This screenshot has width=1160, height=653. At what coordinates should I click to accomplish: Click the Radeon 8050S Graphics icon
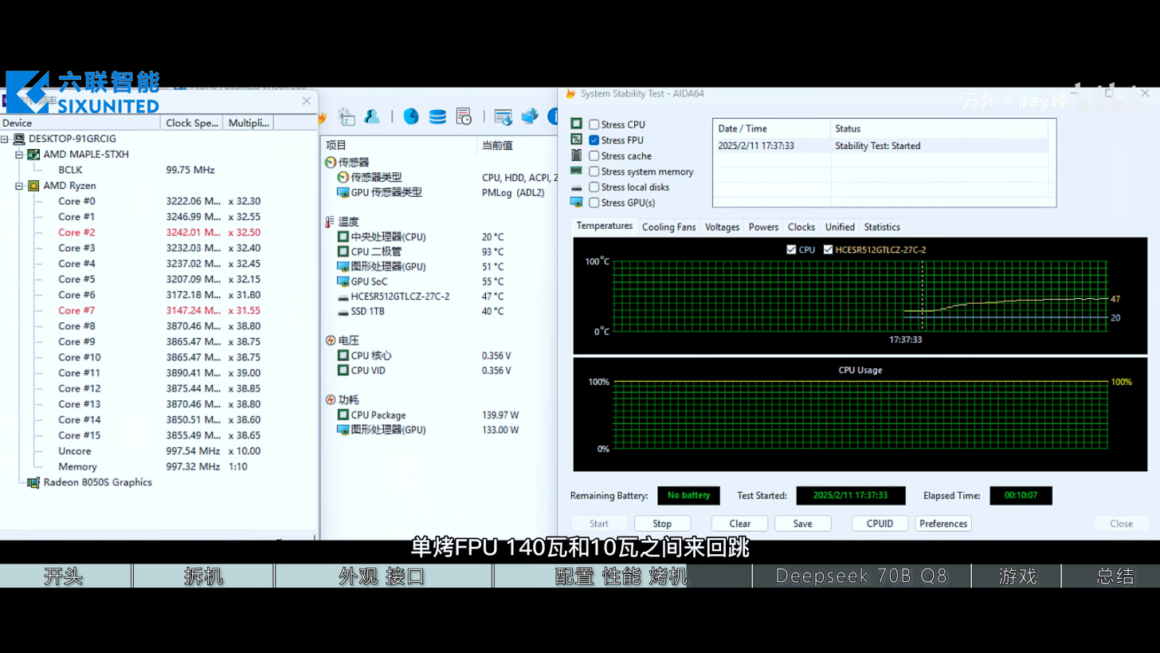(x=33, y=482)
